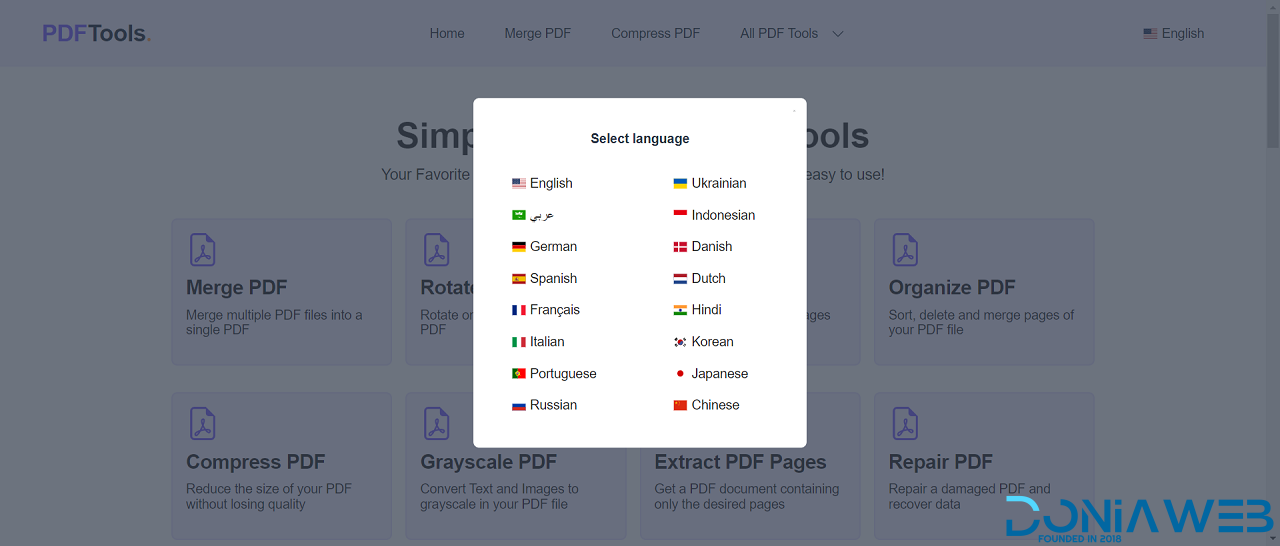The height and width of the screenshot is (546, 1280).
Task: Click the Portuguese flag icon
Action: 519,374
